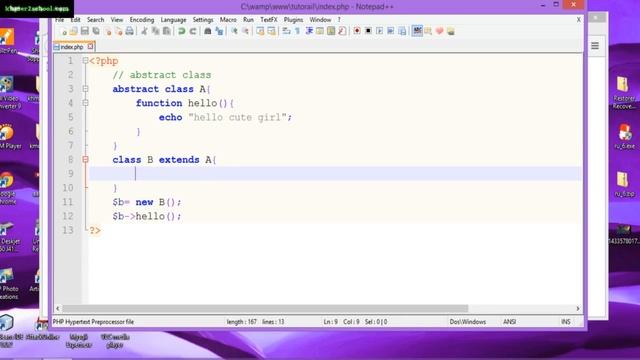Click the Paste toolbar icon

[167, 31]
